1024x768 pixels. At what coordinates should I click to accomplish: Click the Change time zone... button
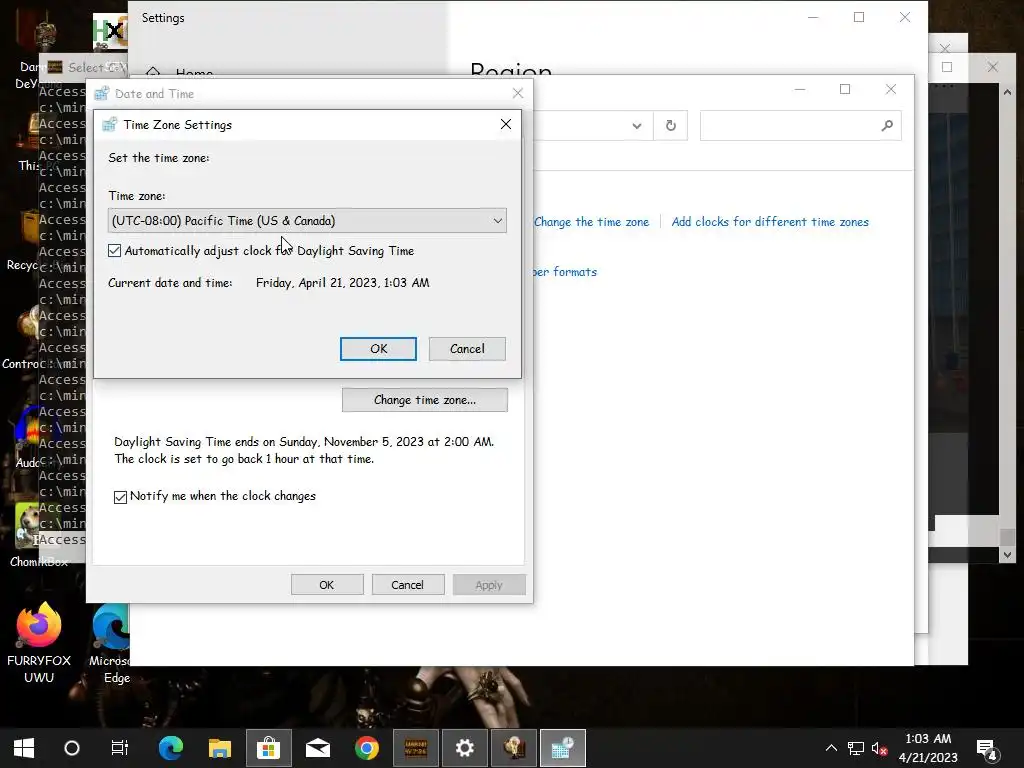[x=424, y=400]
